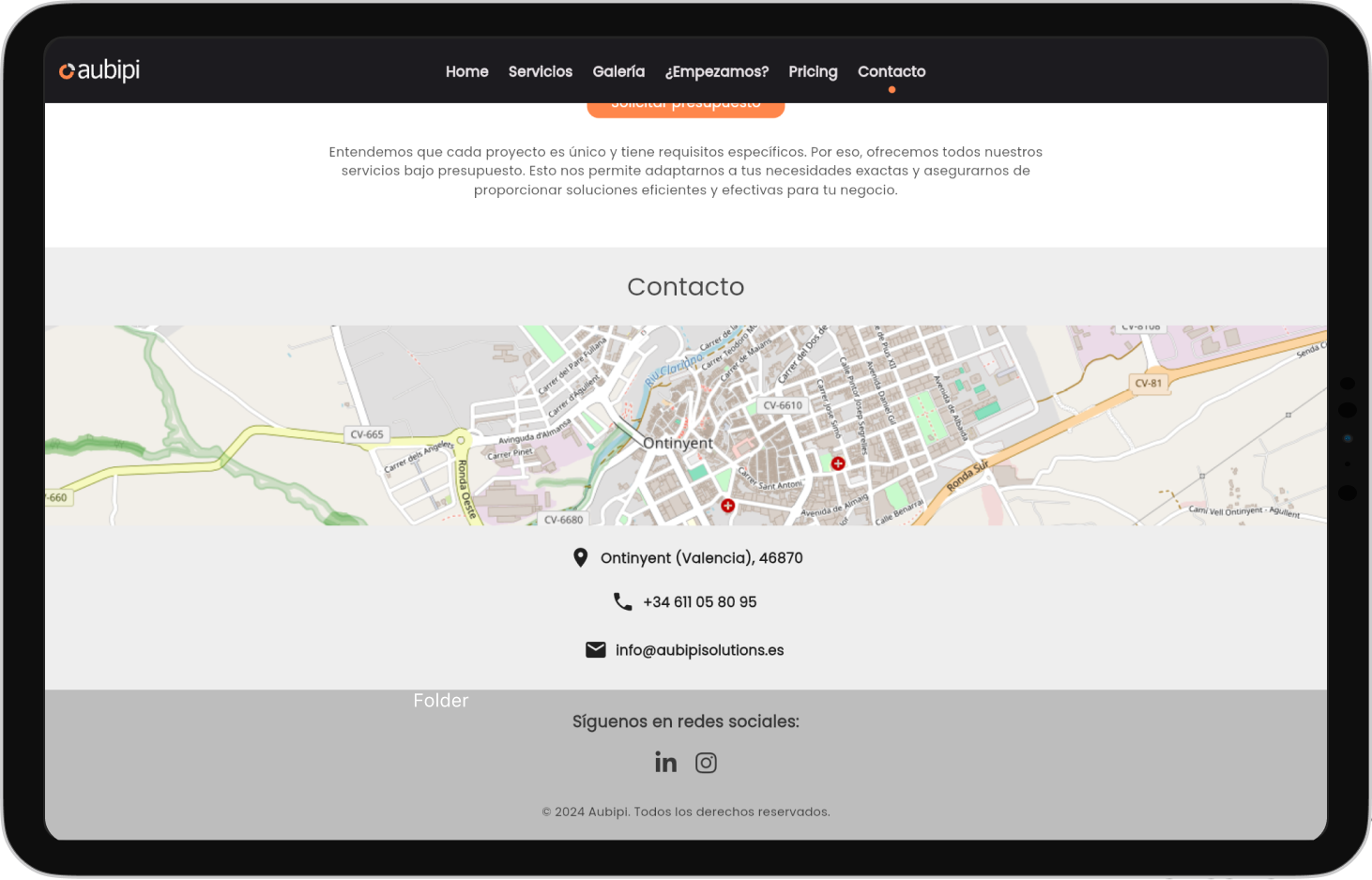Viewport: 1372px width, 880px height.
Task: Click the Ontinyent town label on map
Action: pyautogui.click(x=678, y=443)
